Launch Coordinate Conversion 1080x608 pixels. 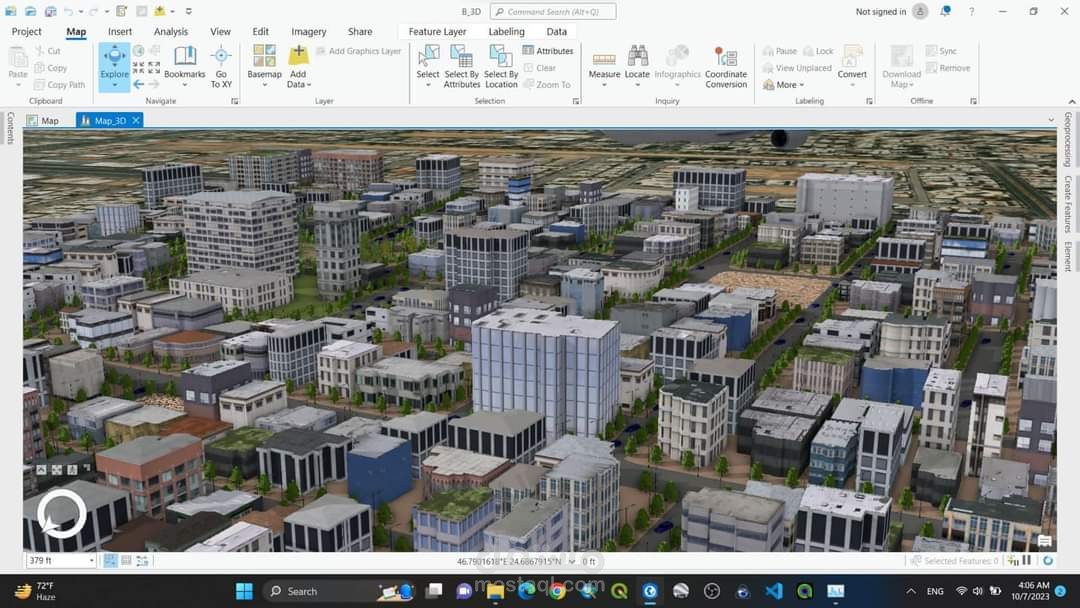726,67
